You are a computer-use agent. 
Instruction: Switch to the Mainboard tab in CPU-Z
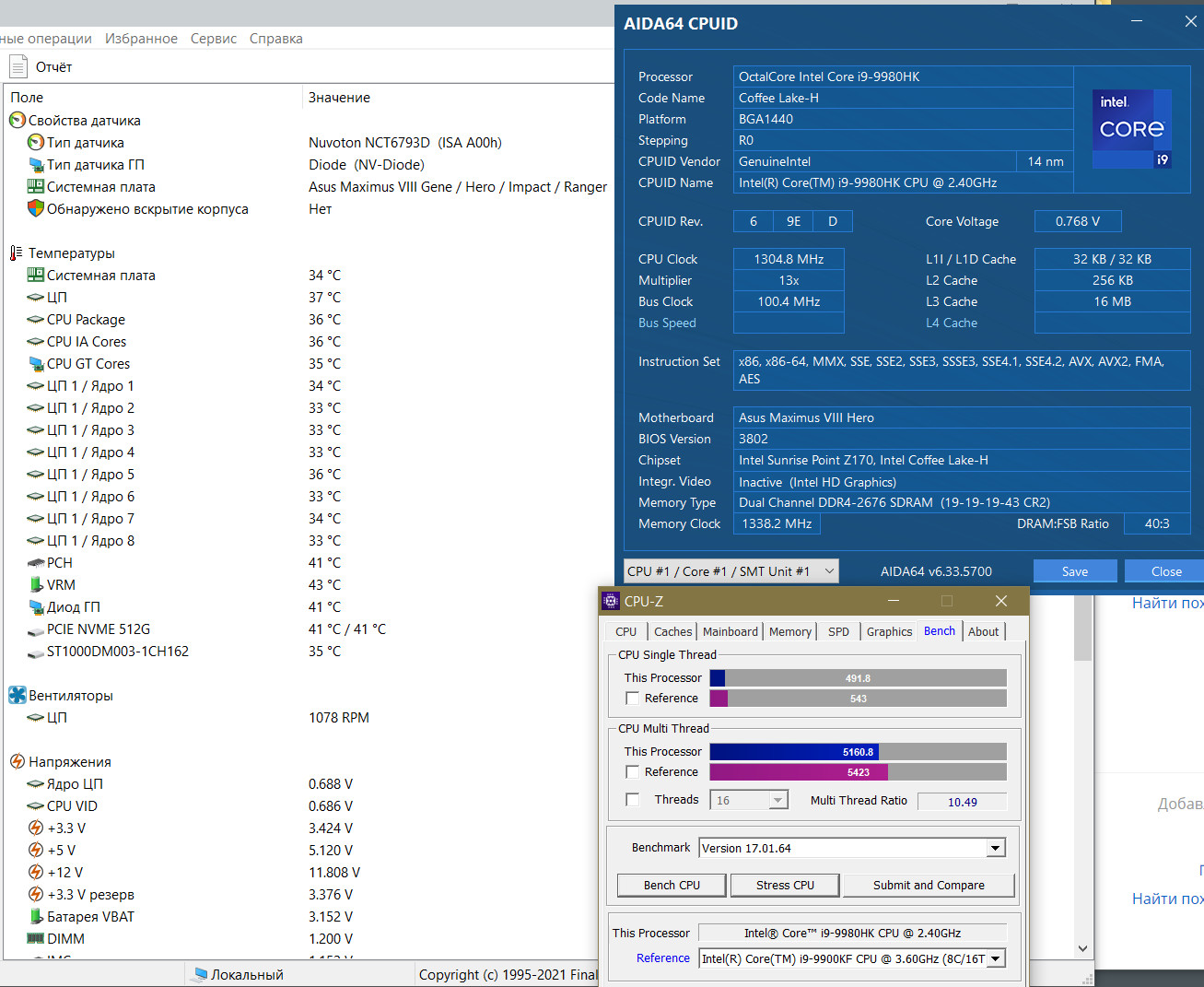click(x=730, y=631)
